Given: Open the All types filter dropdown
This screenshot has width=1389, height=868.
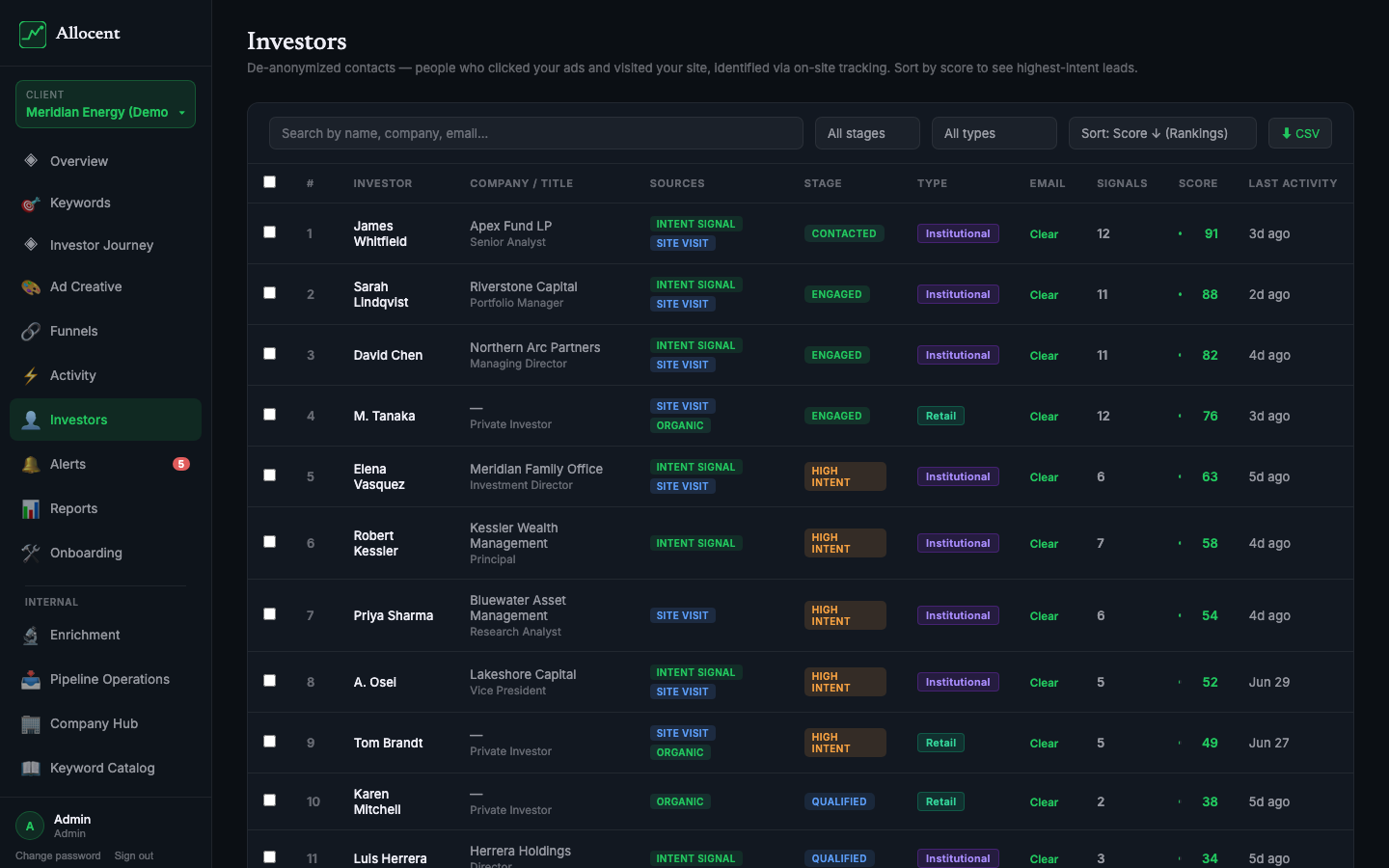Looking at the screenshot, I should 994,133.
